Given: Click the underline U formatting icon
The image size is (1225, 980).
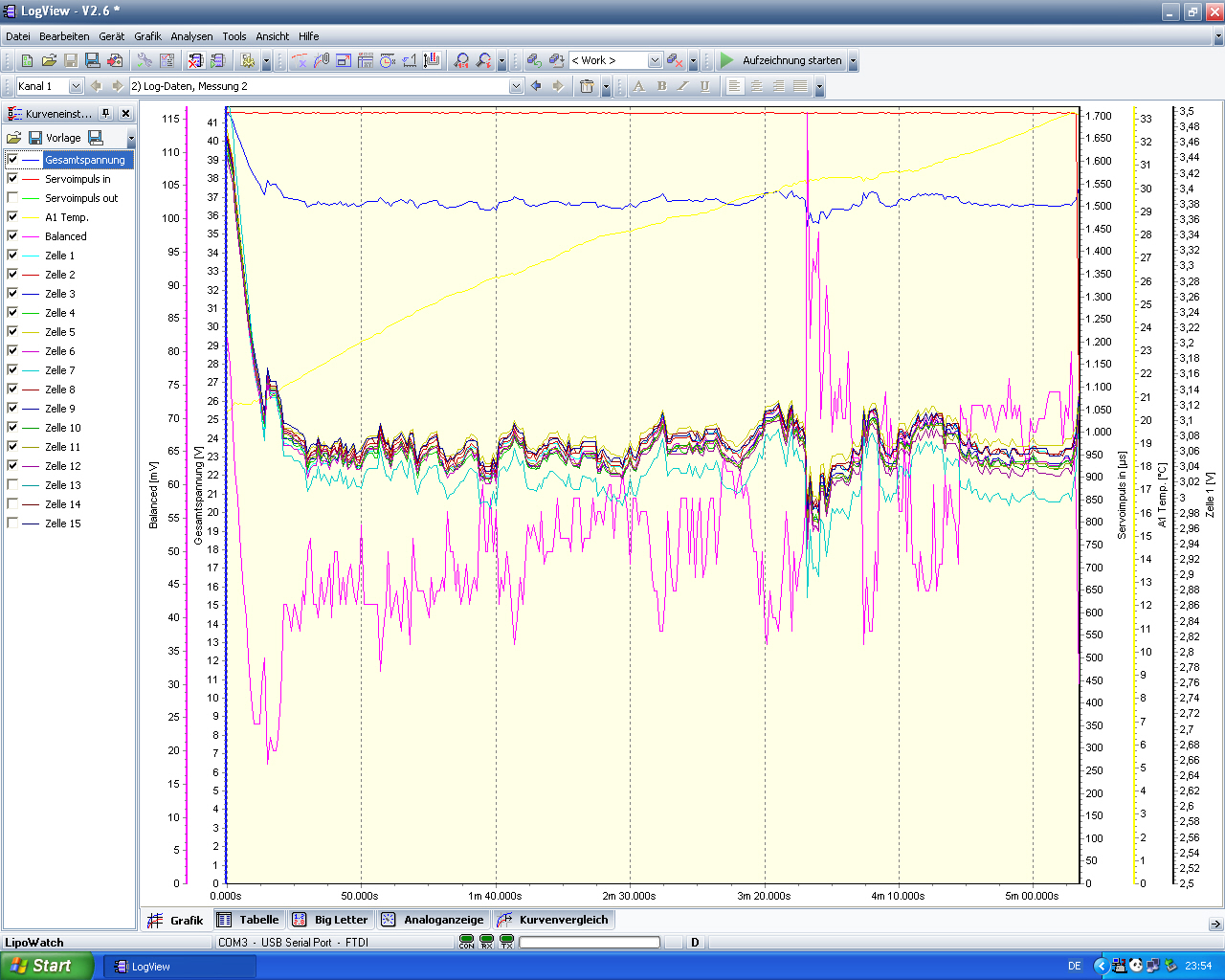Looking at the screenshot, I should coord(704,86).
